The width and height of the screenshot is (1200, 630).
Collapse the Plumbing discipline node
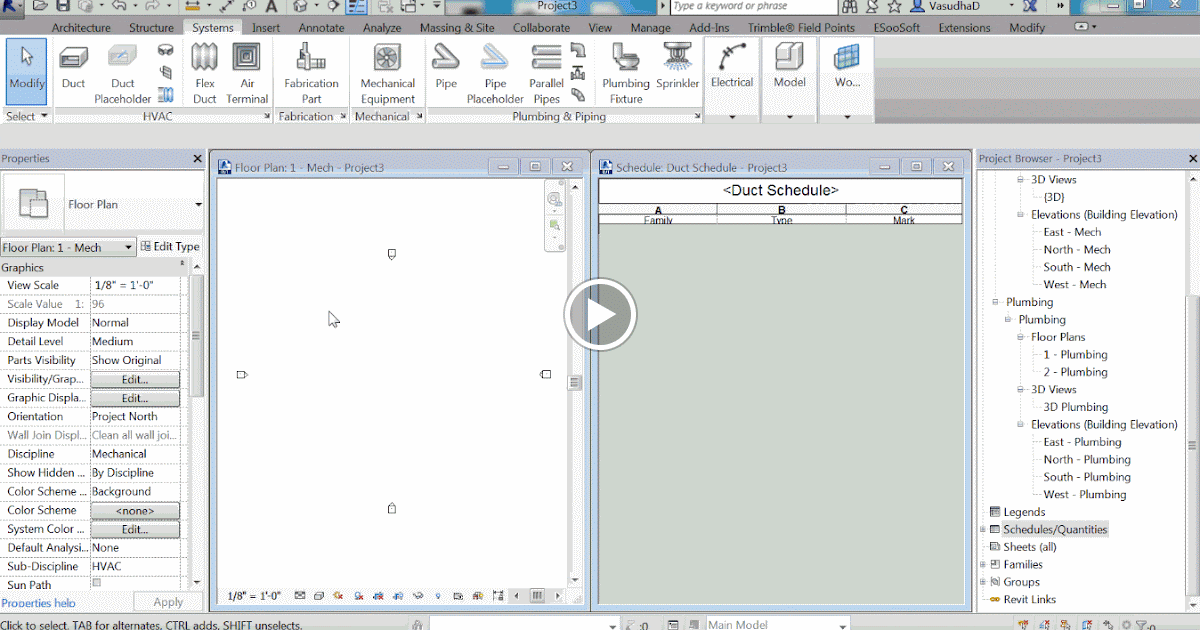[x=996, y=302]
